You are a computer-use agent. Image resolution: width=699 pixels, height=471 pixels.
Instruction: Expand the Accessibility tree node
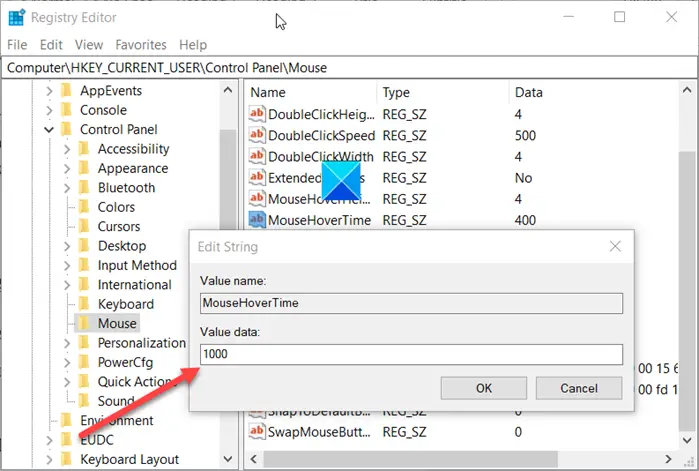(x=67, y=149)
